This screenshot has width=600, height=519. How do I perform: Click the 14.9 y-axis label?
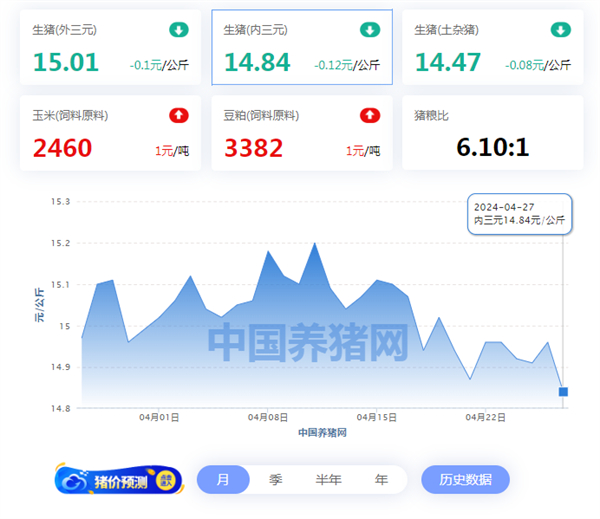[x=60, y=367]
